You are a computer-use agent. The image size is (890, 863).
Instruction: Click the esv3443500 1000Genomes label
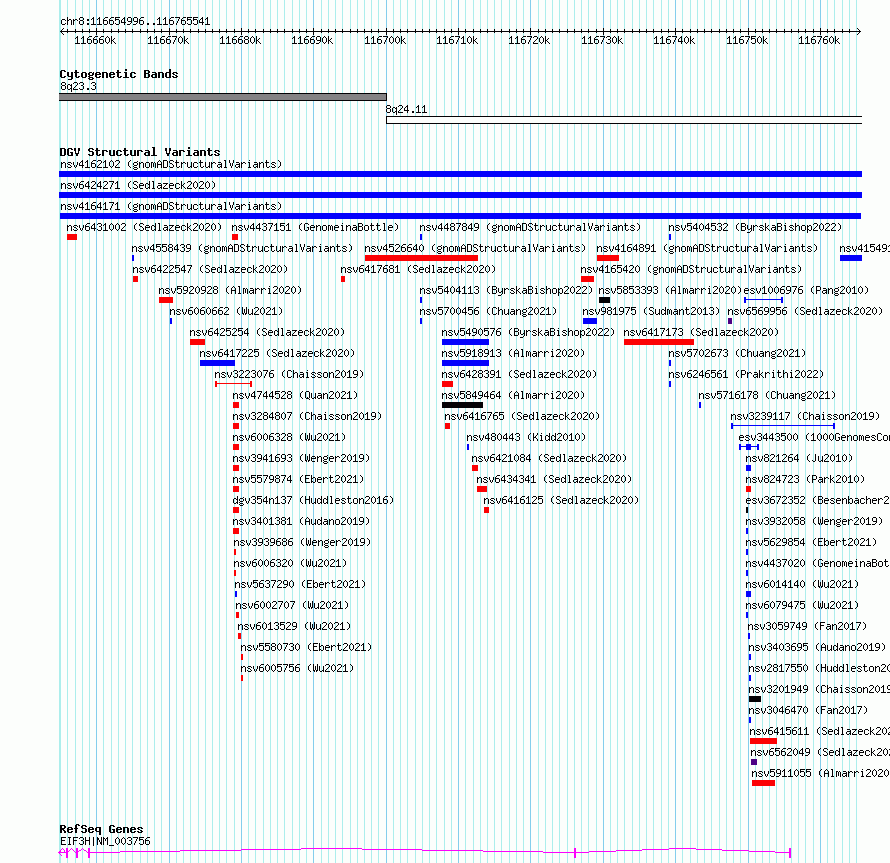pos(813,437)
